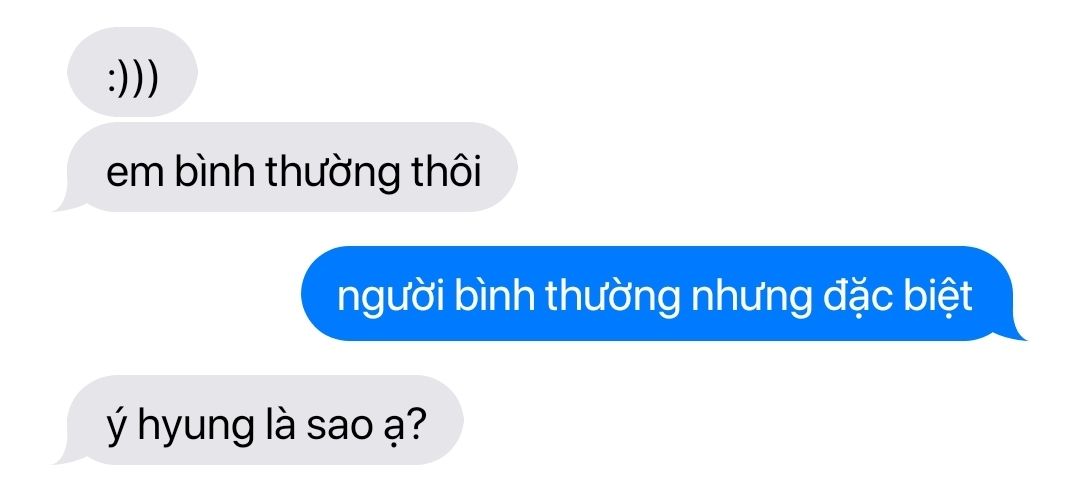
Task: Click the letter "ý" starting the last message
Action: pos(116,425)
